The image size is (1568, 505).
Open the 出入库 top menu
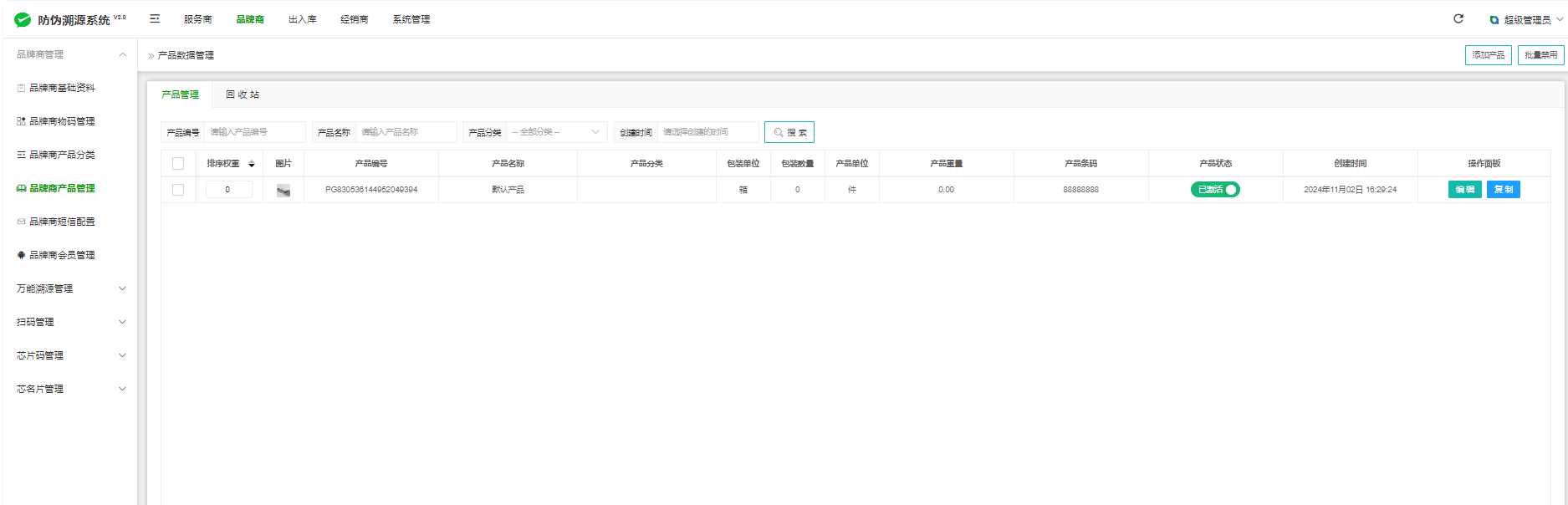pyautogui.click(x=302, y=19)
